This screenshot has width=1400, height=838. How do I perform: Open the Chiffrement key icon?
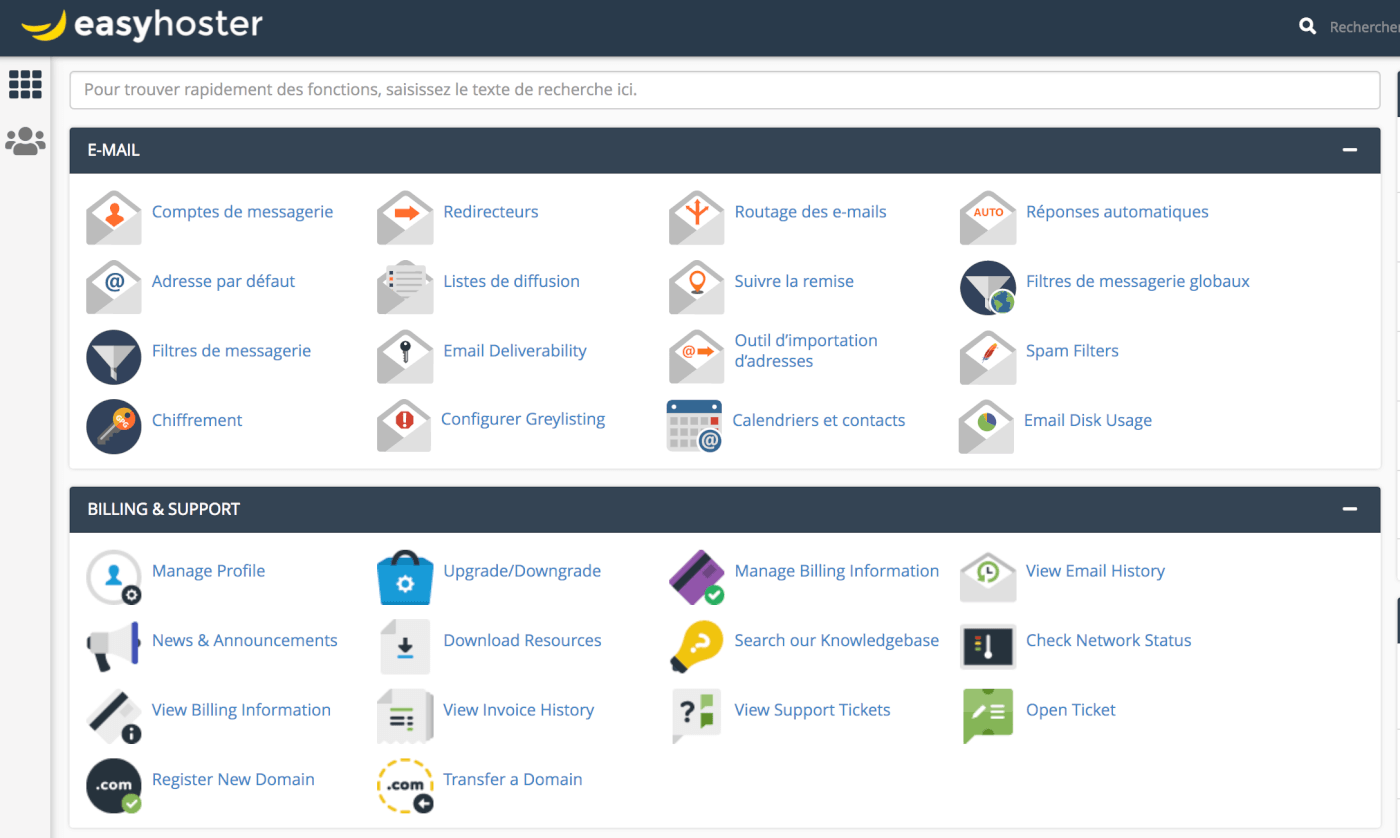coord(114,426)
